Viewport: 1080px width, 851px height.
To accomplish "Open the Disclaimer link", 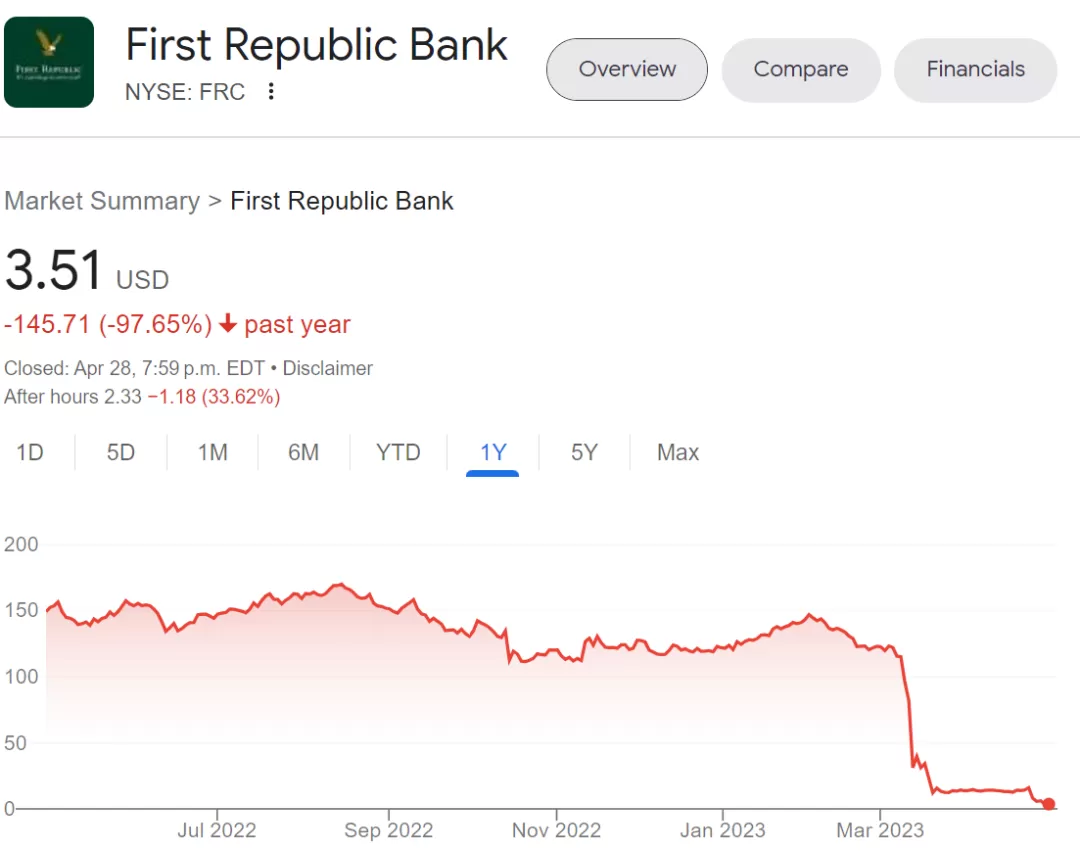I will [x=328, y=368].
